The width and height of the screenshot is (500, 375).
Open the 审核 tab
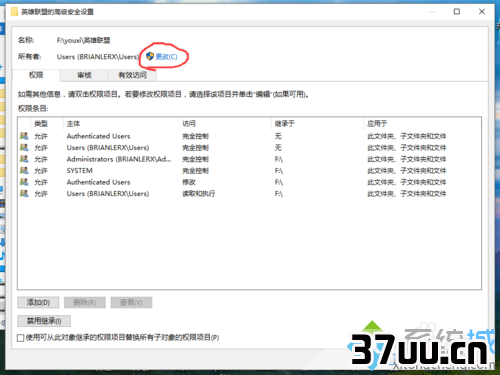pos(84,75)
